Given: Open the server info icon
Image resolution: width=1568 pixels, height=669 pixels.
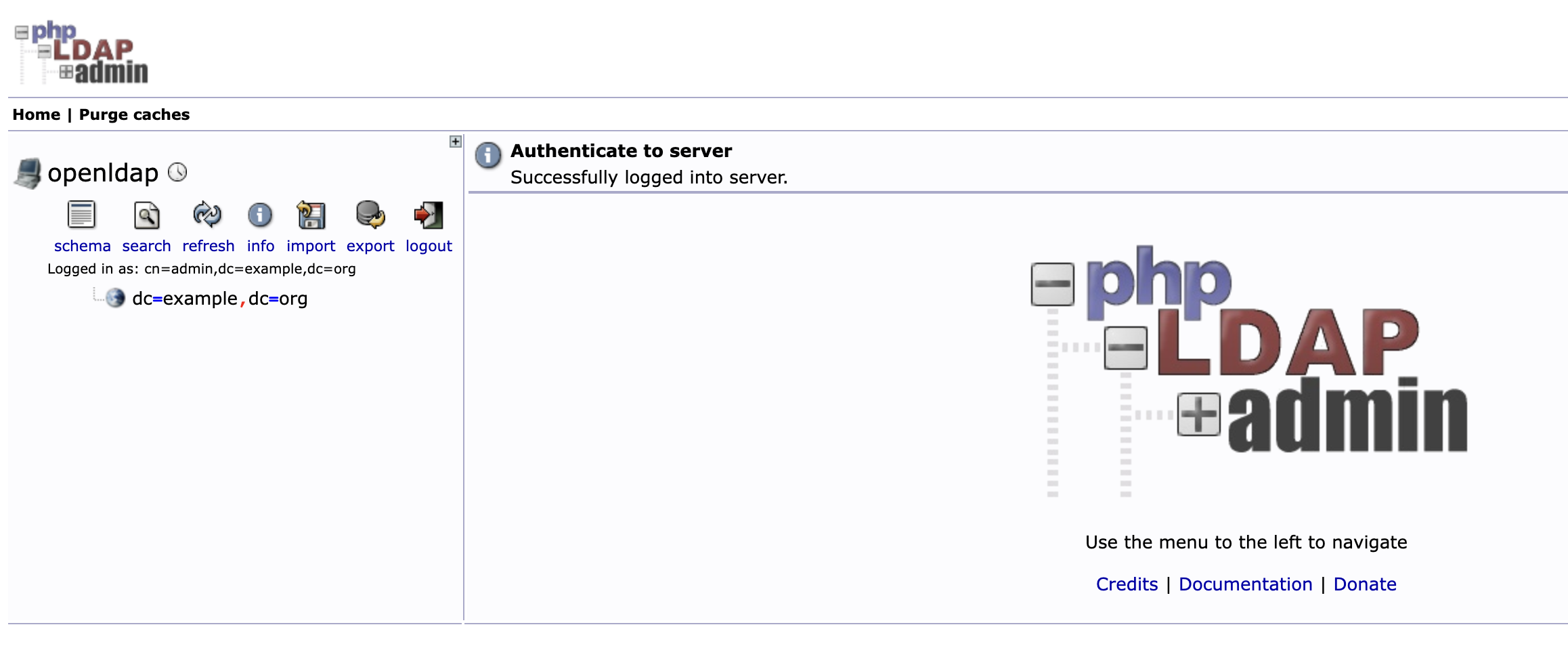Looking at the screenshot, I should (260, 215).
